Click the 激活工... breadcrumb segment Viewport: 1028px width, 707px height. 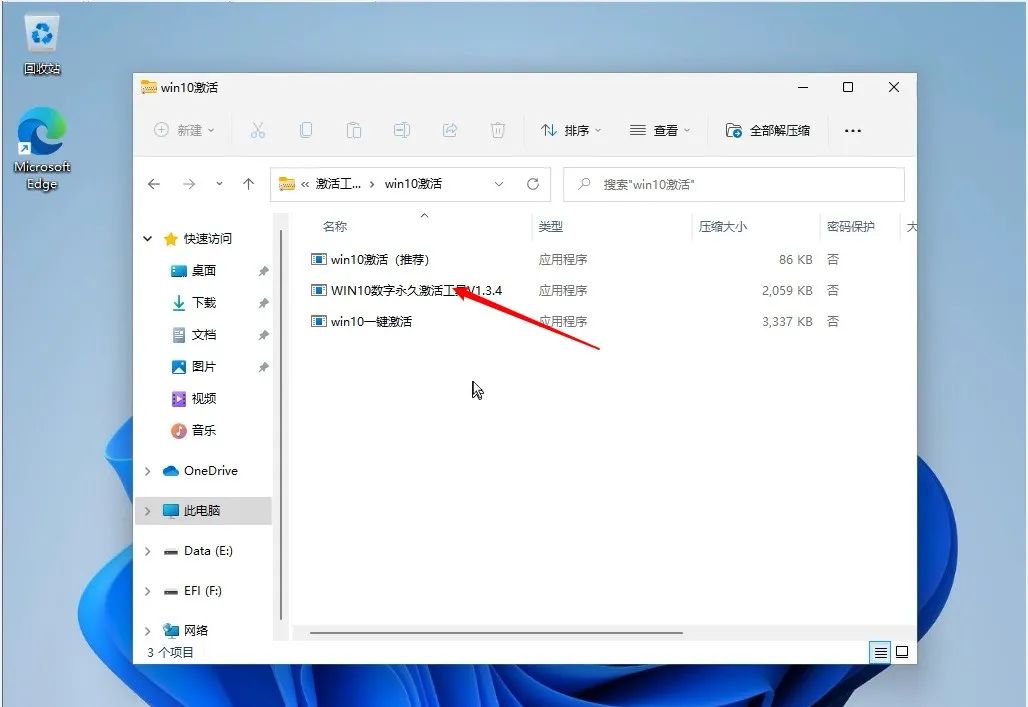click(x=338, y=184)
